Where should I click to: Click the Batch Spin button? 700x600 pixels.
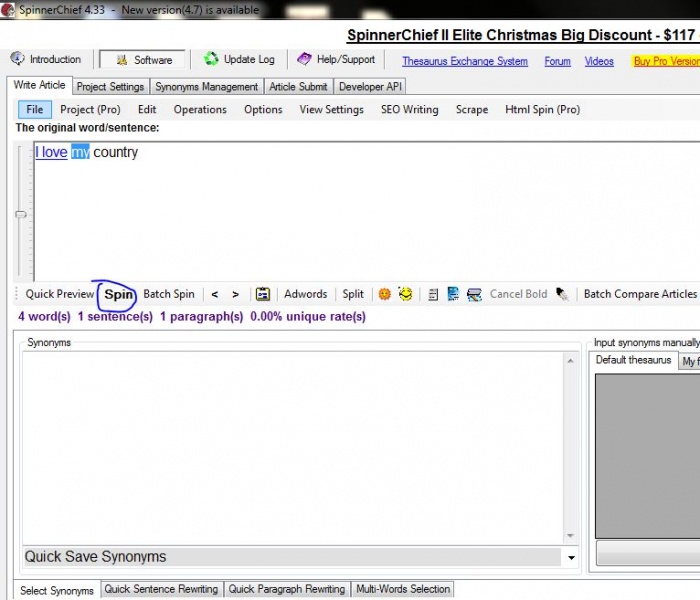click(169, 294)
